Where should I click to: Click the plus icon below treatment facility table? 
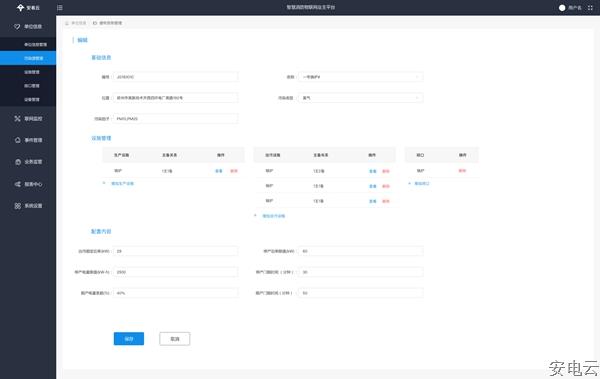pos(255,216)
